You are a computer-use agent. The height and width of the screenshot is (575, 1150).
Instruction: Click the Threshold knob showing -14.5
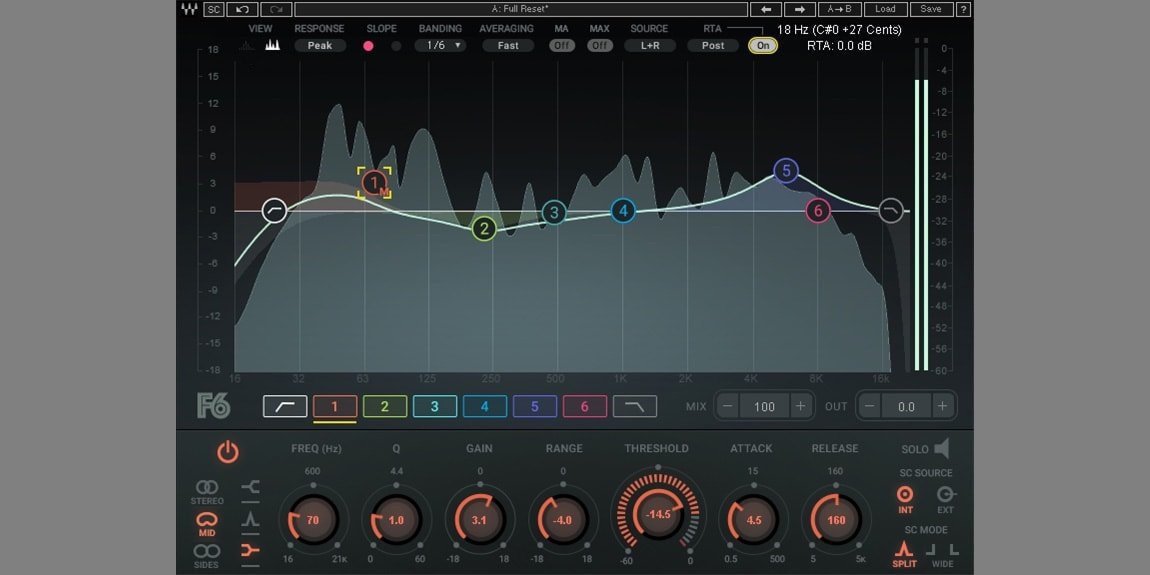pos(657,514)
